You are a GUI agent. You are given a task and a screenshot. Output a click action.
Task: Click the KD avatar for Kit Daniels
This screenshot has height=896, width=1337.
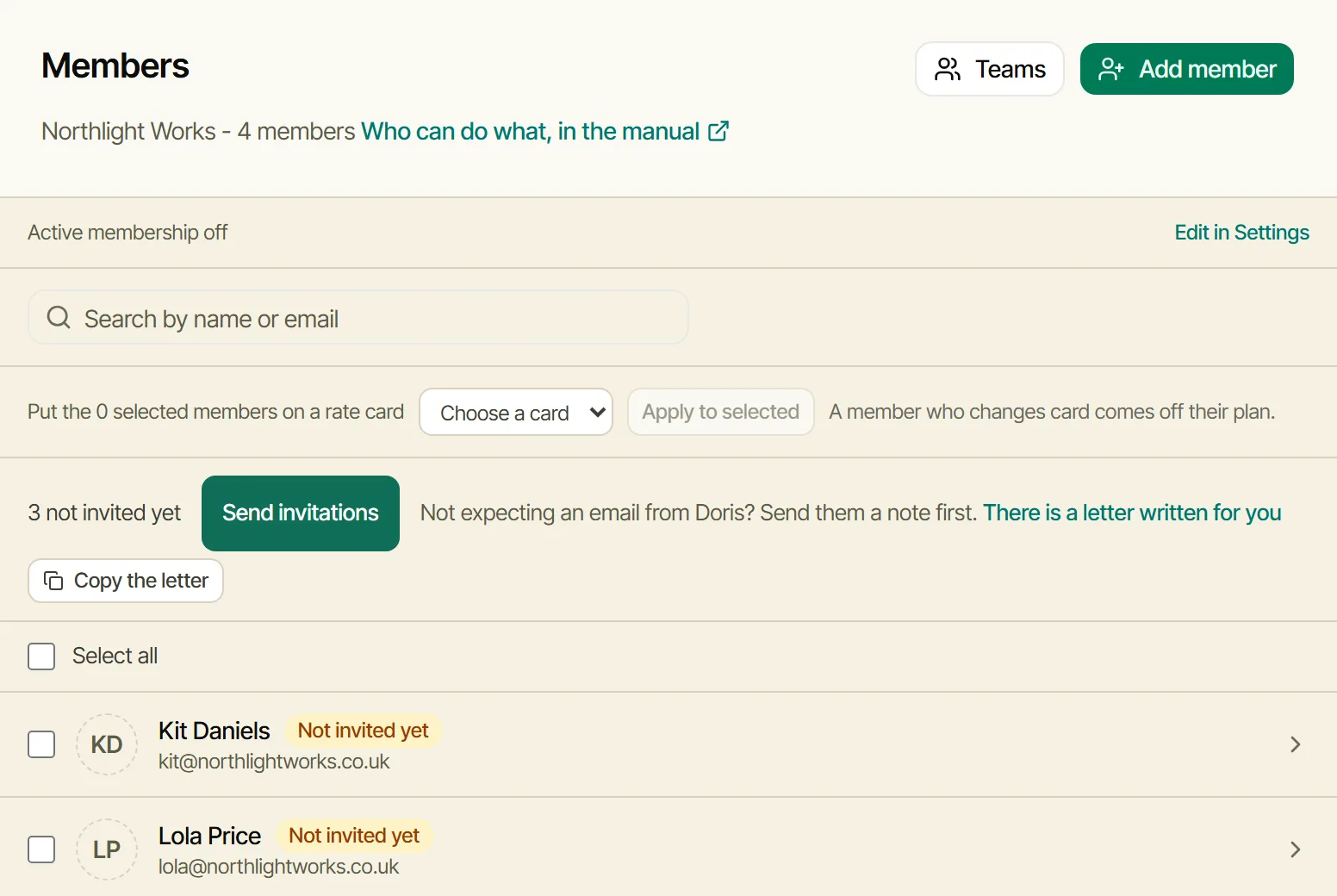tap(107, 744)
